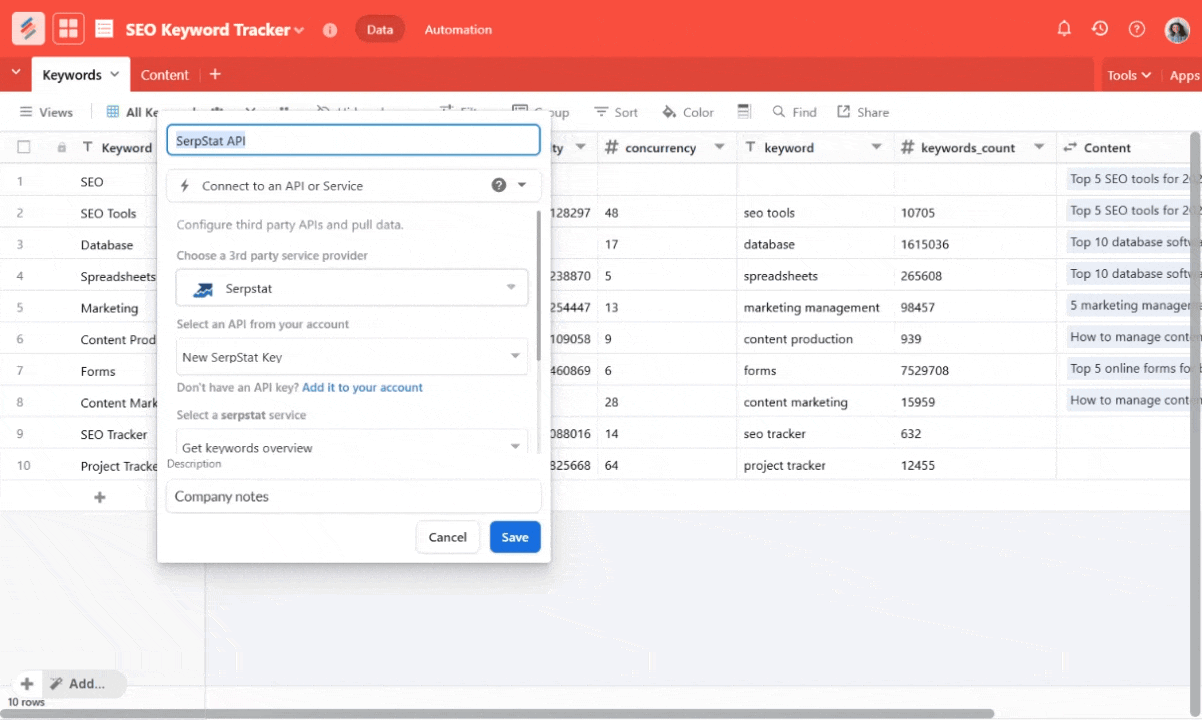
Task: Open the Automation tab
Action: click(x=458, y=30)
